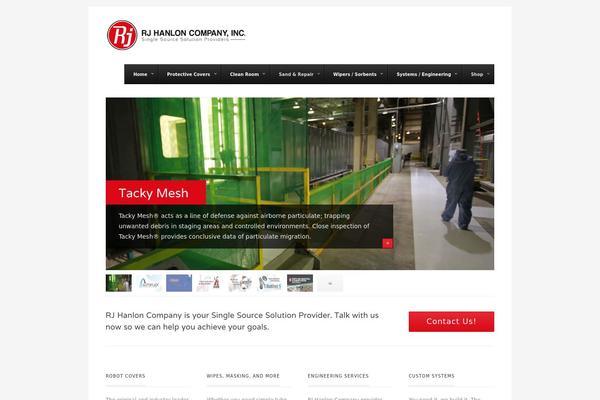This screenshot has height=400, width=600.
Task: Expand the Sand & Repair dropdown arrow
Action: pos(318,74)
